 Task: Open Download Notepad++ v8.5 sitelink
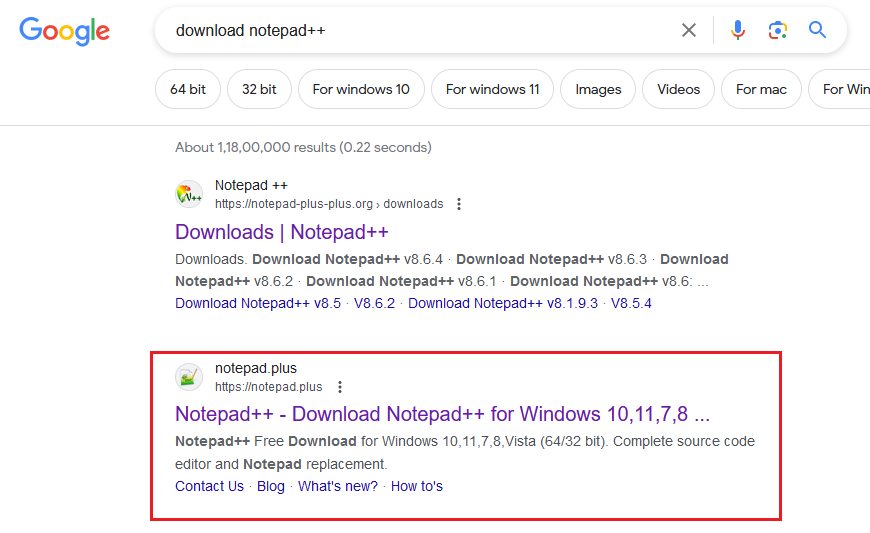pyautogui.click(x=258, y=303)
